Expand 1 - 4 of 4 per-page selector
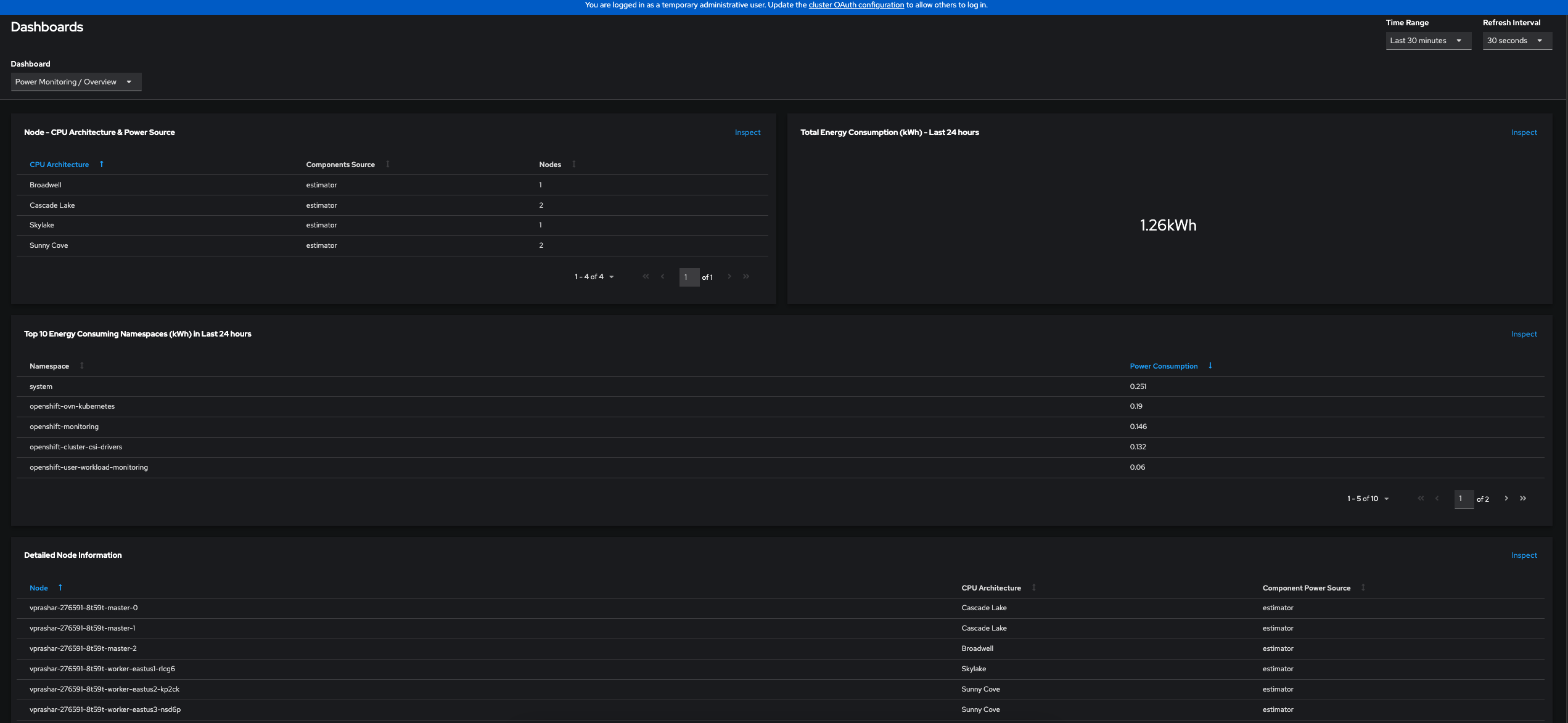Screen dimensions: 1568x723 click(594, 277)
